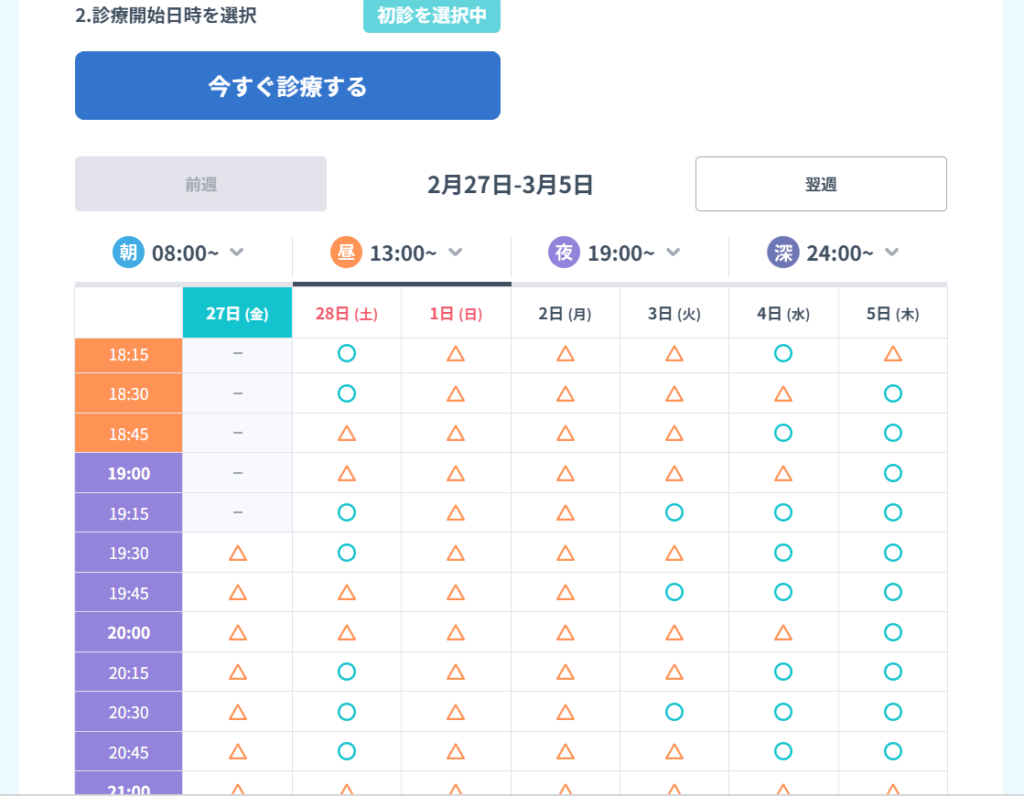Click the 前週 previous week button
The image size is (1024, 796).
(x=200, y=184)
